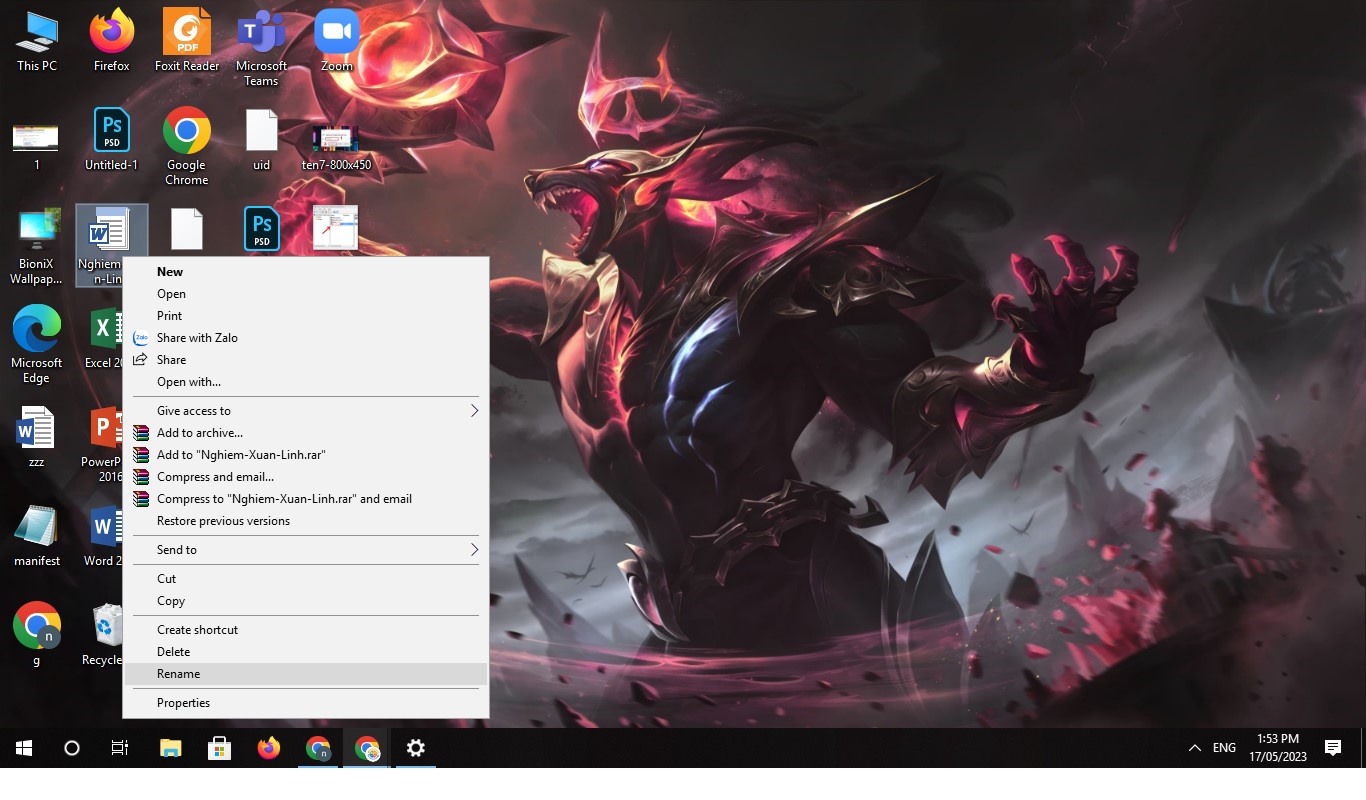Select Compress and email... option
Screen dimensions: 1366x800
click(x=306, y=477)
